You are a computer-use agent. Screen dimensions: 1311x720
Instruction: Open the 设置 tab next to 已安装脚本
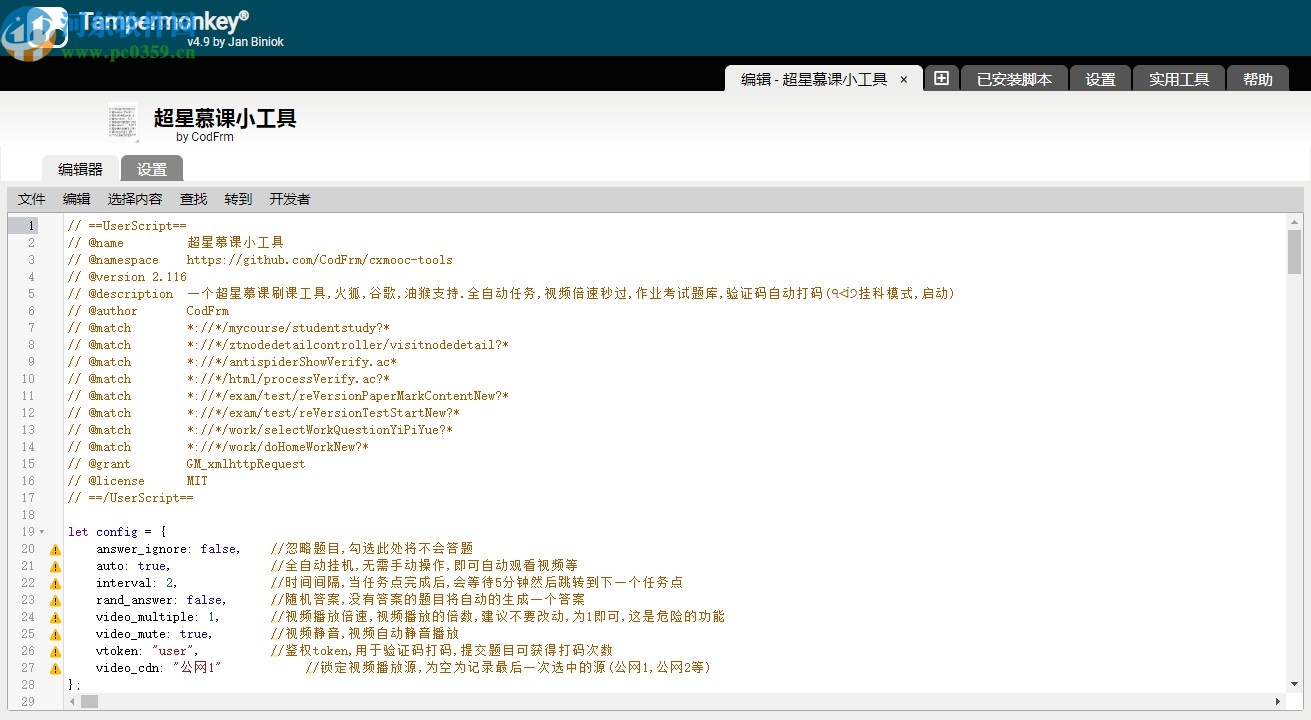click(1100, 79)
